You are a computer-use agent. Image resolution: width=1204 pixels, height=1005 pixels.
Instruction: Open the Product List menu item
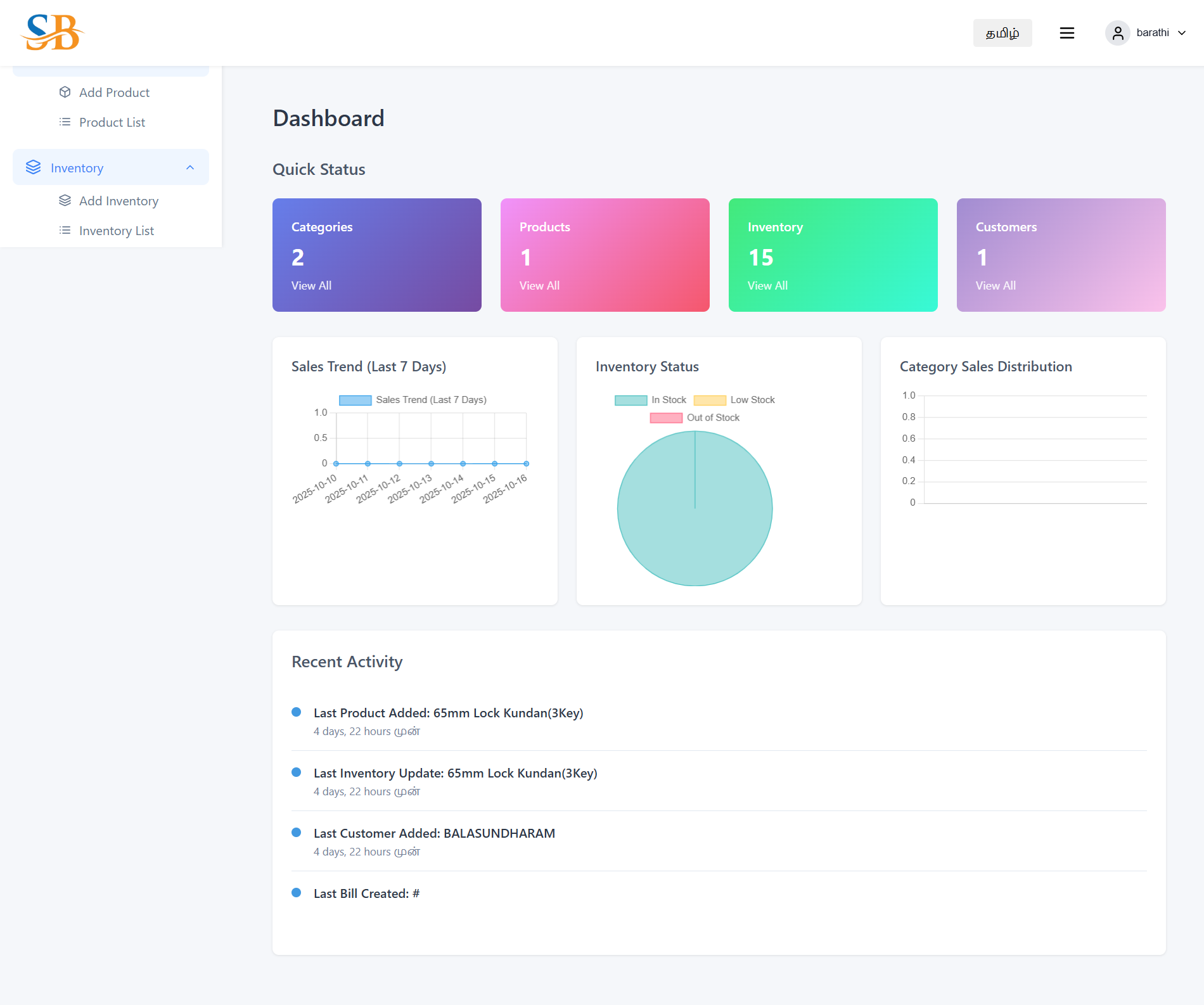[x=112, y=122]
